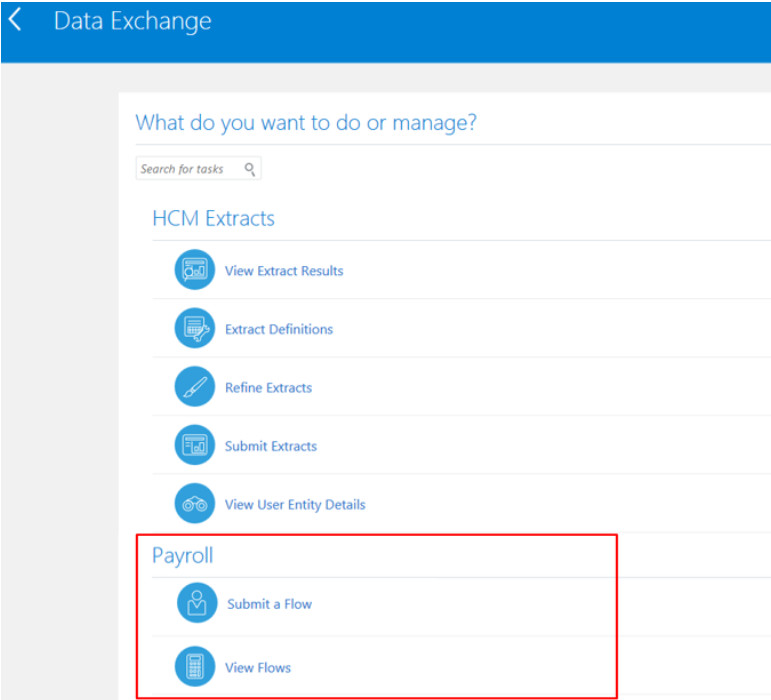Image resolution: width=771 pixels, height=700 pixels.
Task: Click the View Flows calculator icon
Action: 195,667
